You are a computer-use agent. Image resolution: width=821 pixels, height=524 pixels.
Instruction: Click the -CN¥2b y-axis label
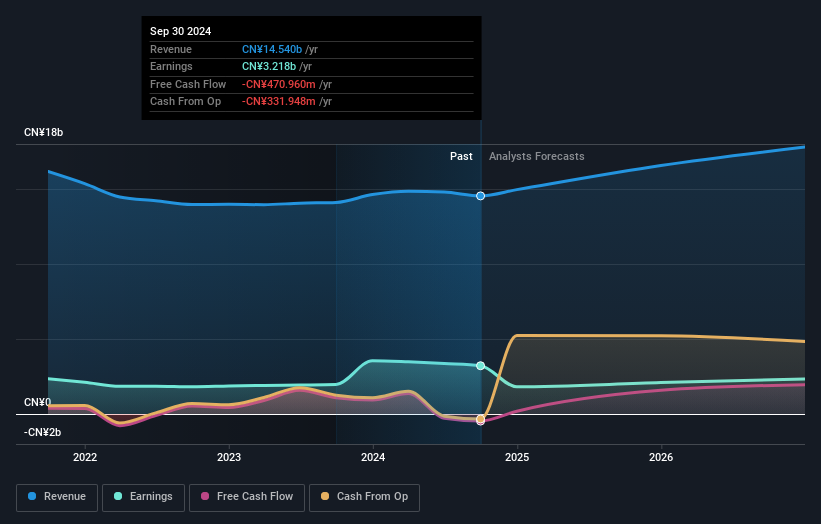[42, 432]
